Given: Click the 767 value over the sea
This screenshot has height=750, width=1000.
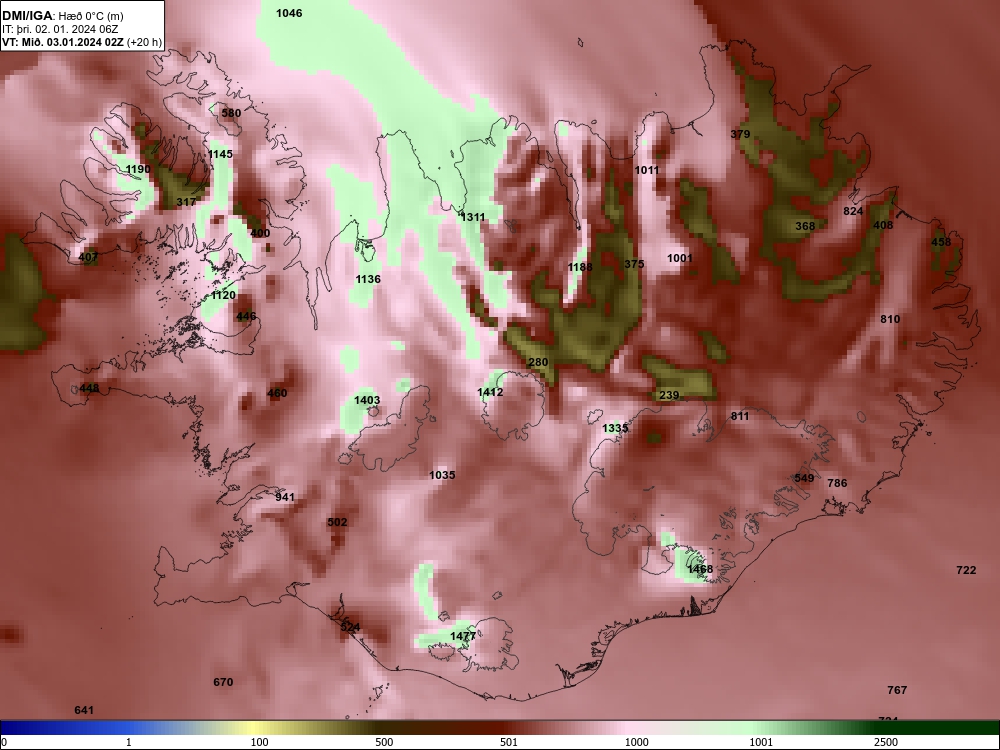Looking at the screenshot, I should click(x=897, y=690).
